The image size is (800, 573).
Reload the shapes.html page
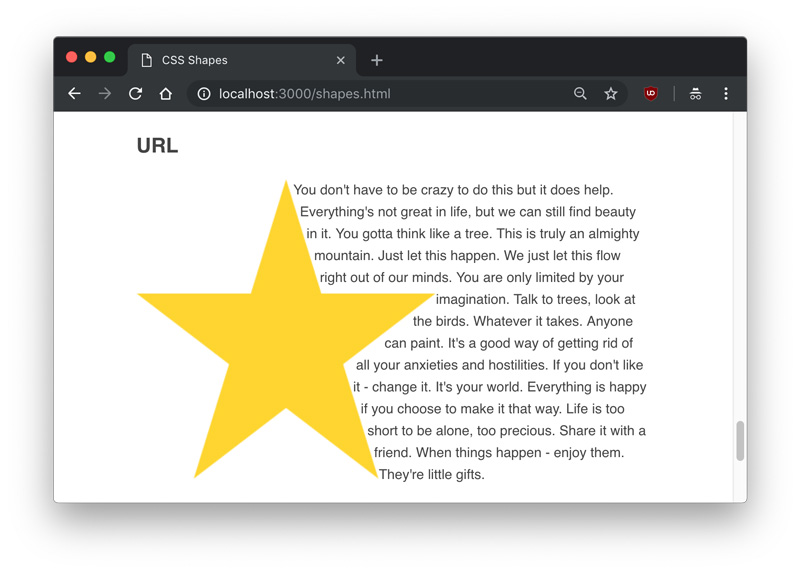[136, 94]
